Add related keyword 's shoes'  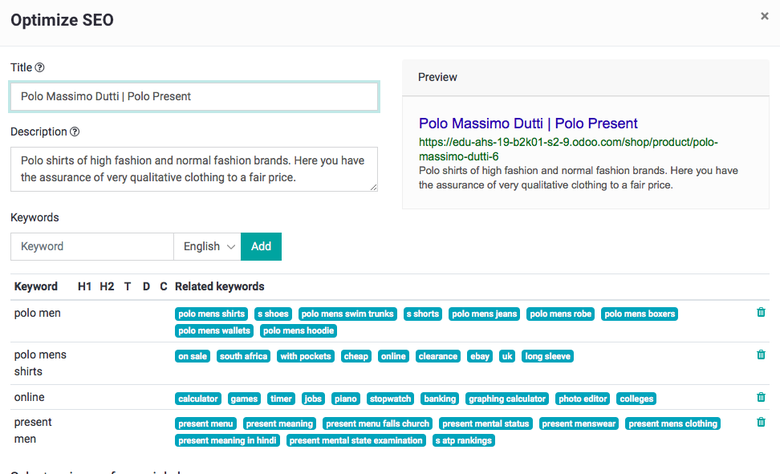273,314
